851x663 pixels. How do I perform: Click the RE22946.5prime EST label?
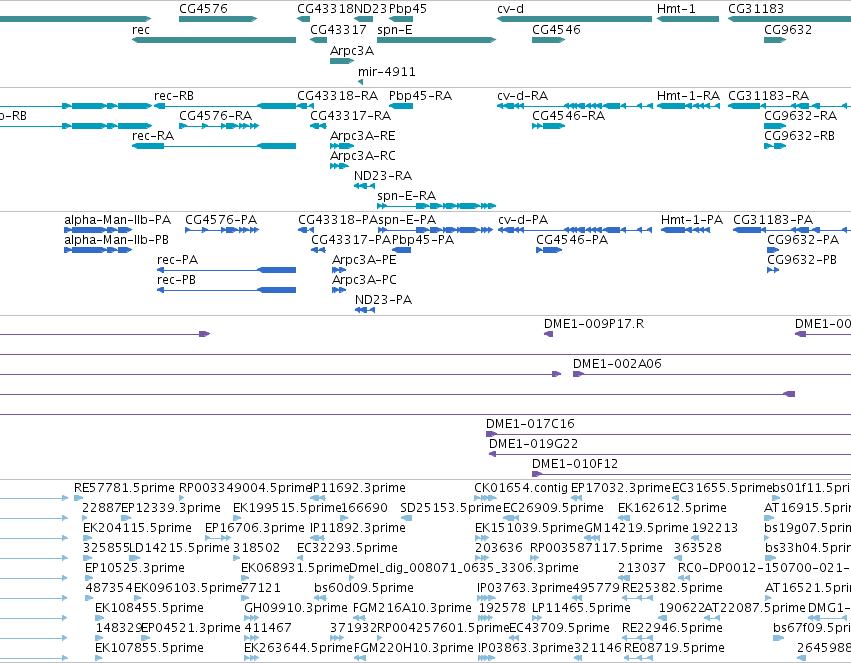point(672,628)
